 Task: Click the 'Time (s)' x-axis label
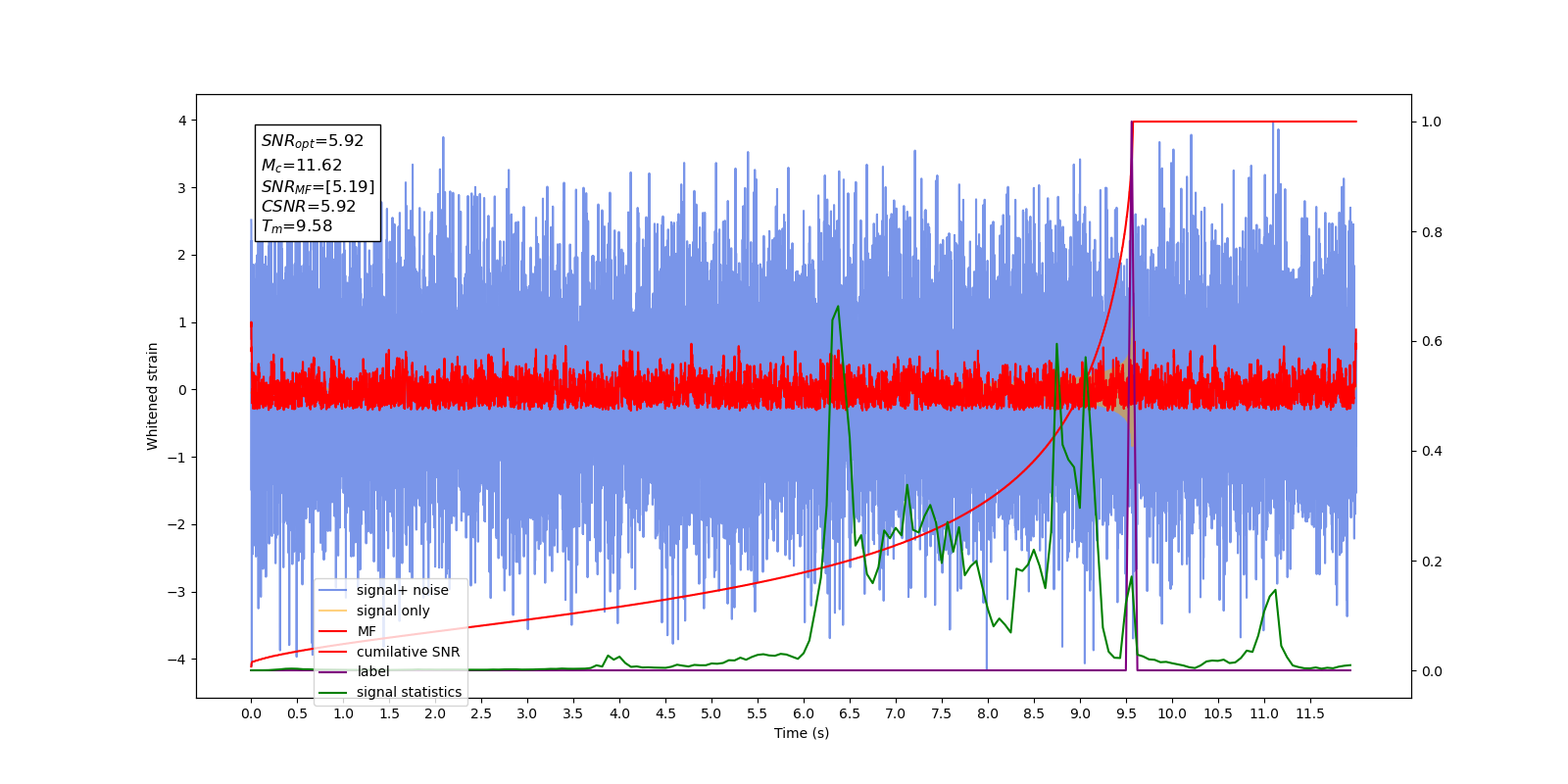[802, 733]
